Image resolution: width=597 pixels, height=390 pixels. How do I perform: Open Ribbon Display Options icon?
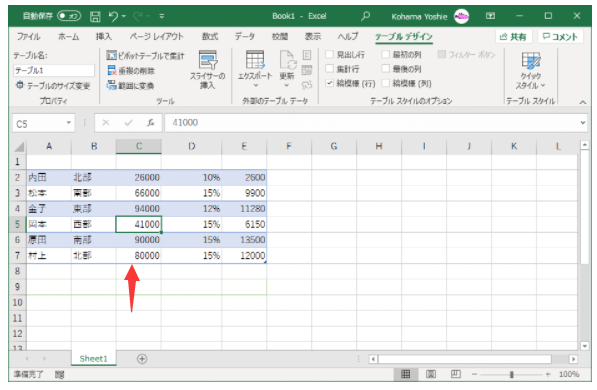(x=490, y=16)
